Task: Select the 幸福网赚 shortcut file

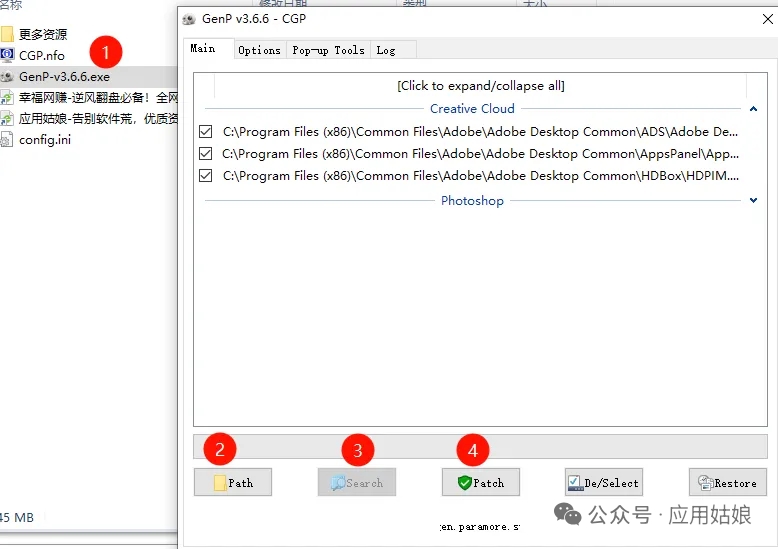Action: coord(97,98)
